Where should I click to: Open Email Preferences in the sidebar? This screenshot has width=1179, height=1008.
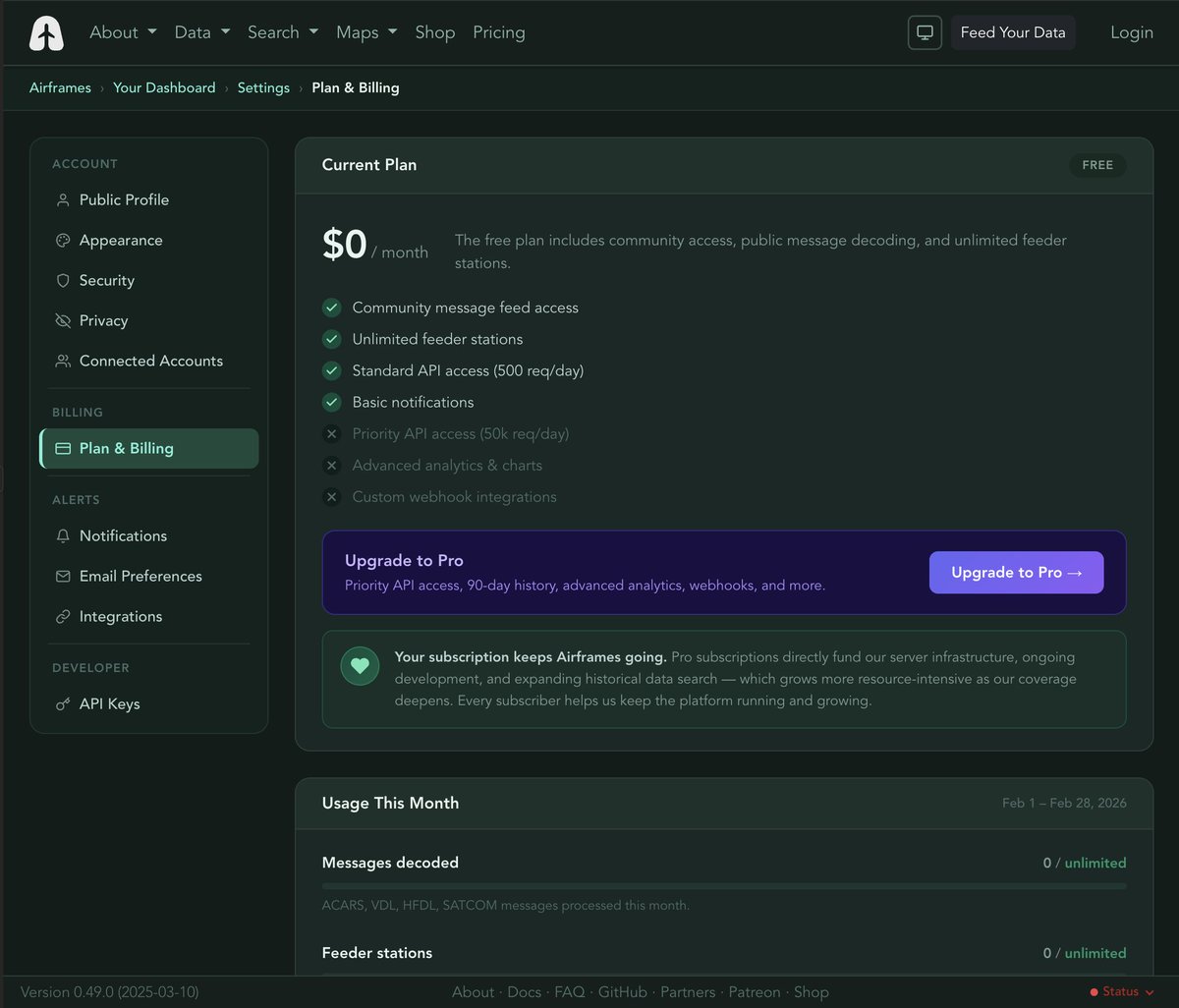coord(149,577)
